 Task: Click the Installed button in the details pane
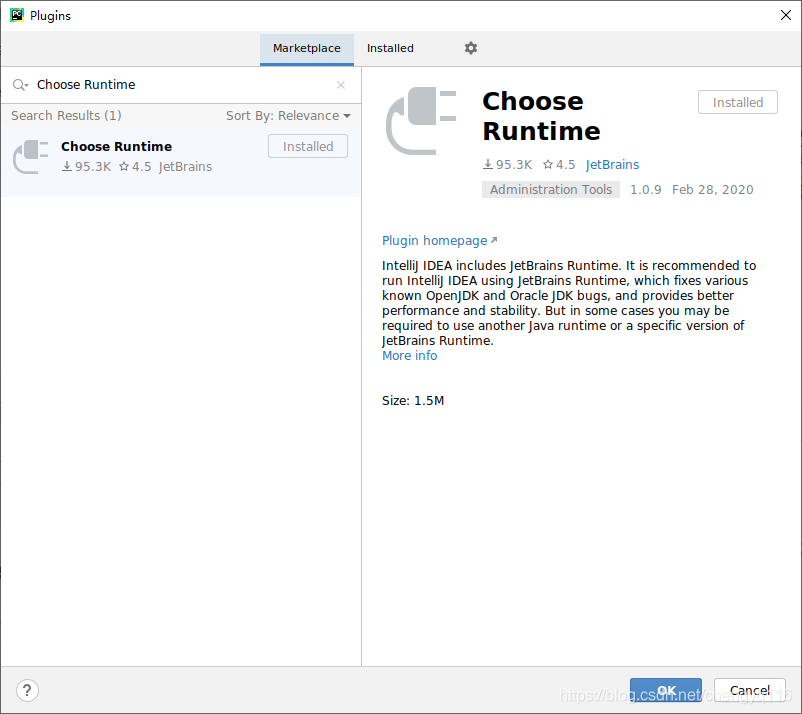click(738, 102)
